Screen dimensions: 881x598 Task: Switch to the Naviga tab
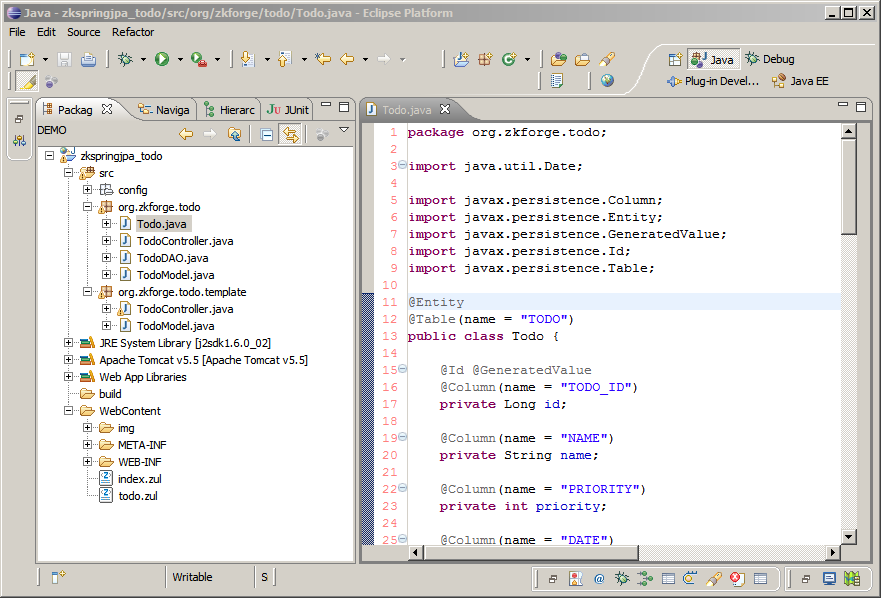click(164, 110)
